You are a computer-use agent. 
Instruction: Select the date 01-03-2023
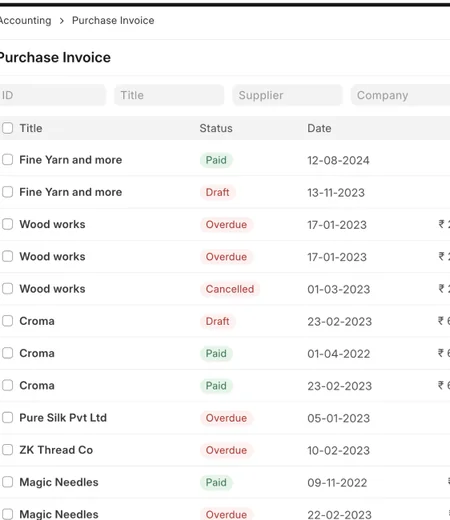point(339,289)
